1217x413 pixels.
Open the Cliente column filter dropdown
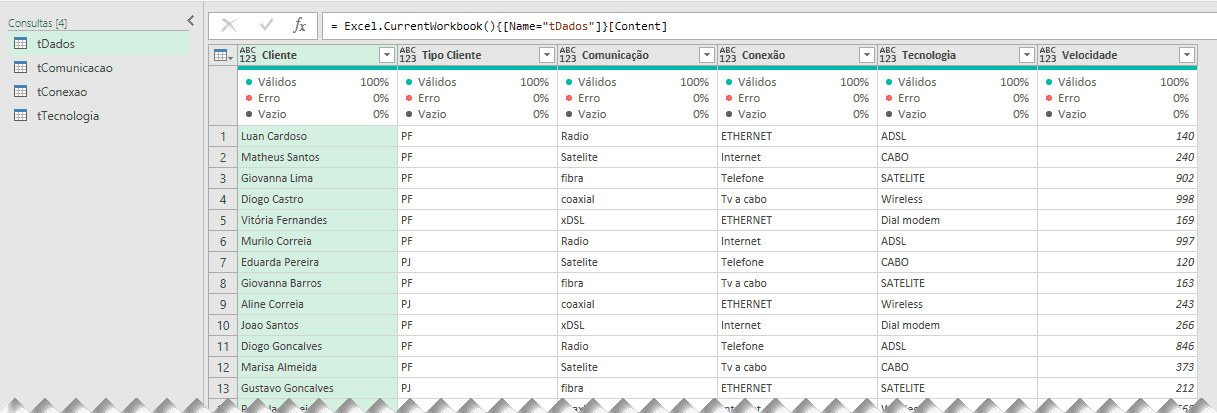tap(387, 56)
